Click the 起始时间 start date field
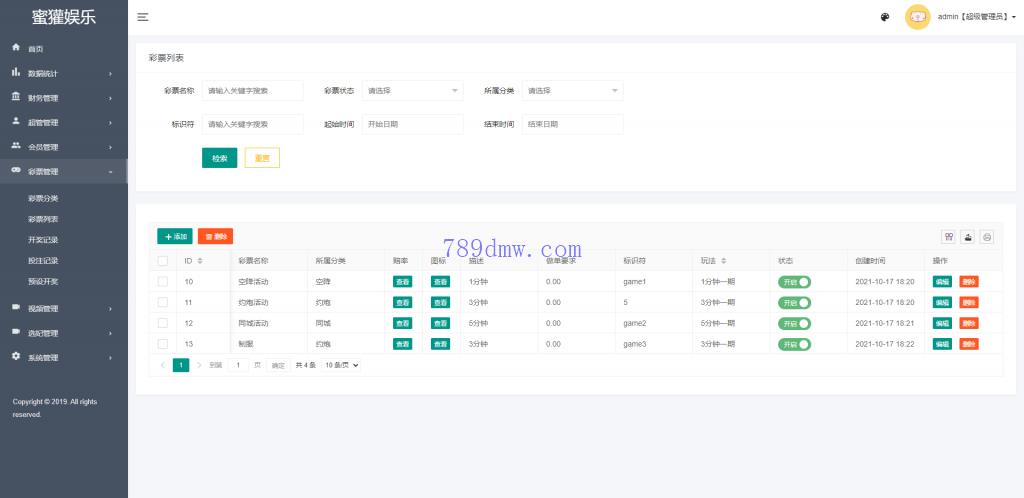This screenshot has width=1024, height=498. click(x=412, y=124)
